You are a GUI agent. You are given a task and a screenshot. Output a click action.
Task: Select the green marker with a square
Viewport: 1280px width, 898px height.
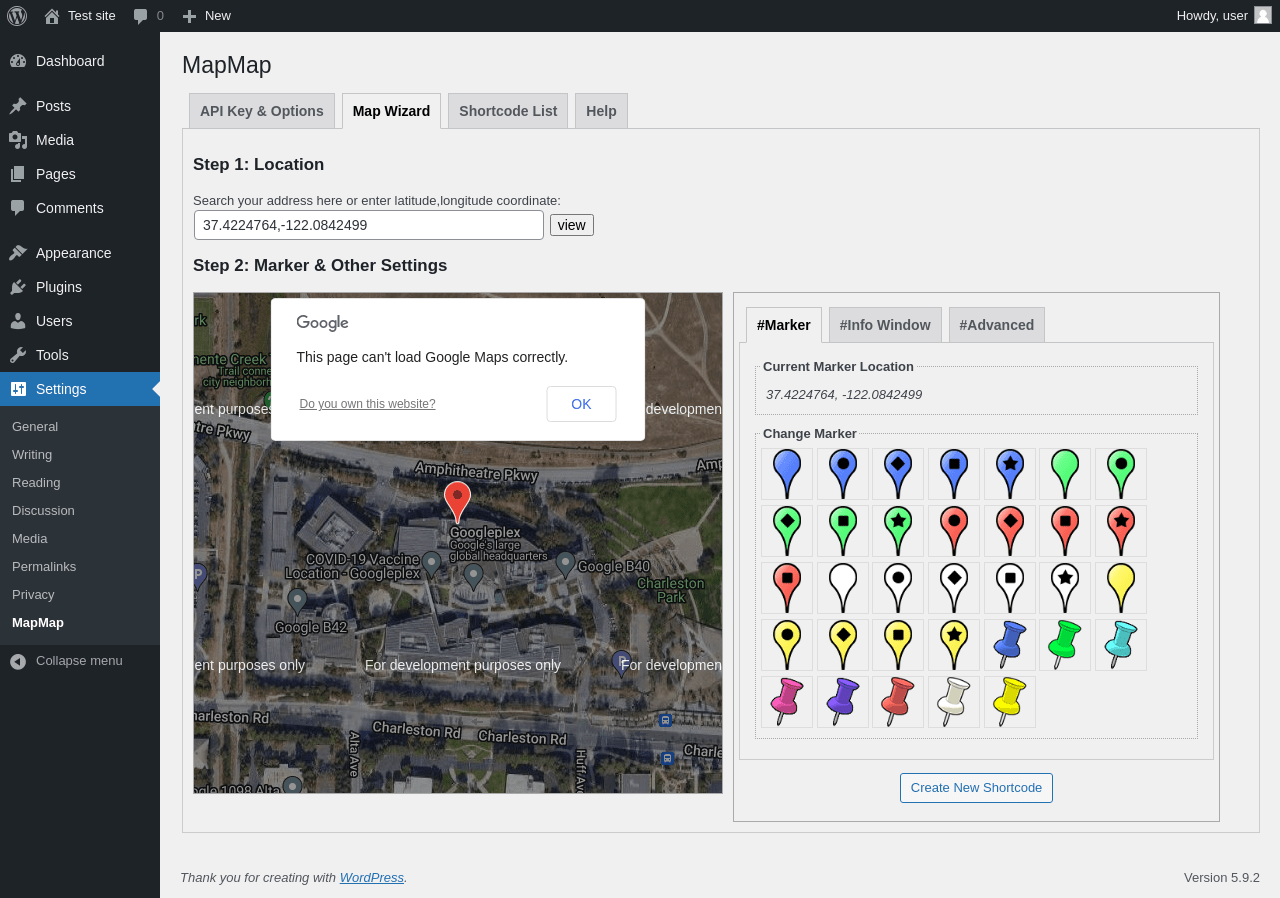[x=843, y=531]
